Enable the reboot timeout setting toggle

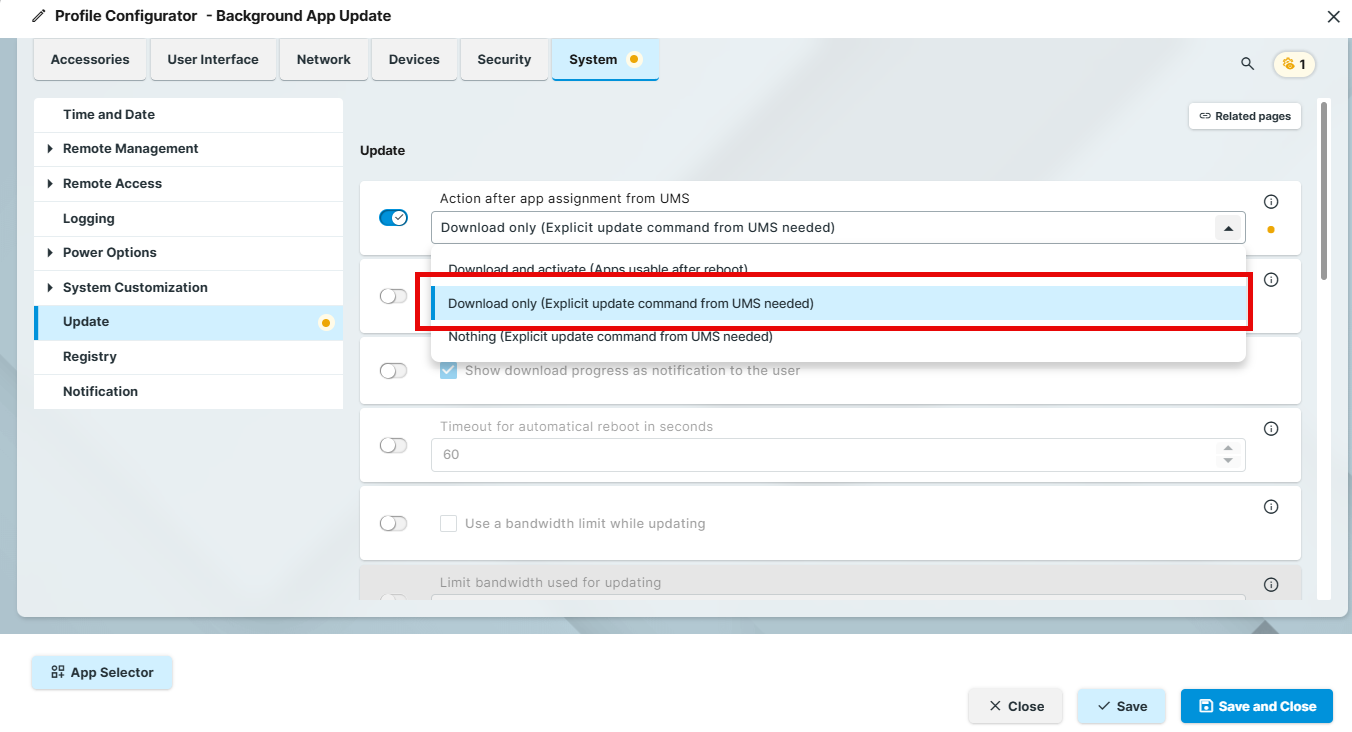(393, 446)
